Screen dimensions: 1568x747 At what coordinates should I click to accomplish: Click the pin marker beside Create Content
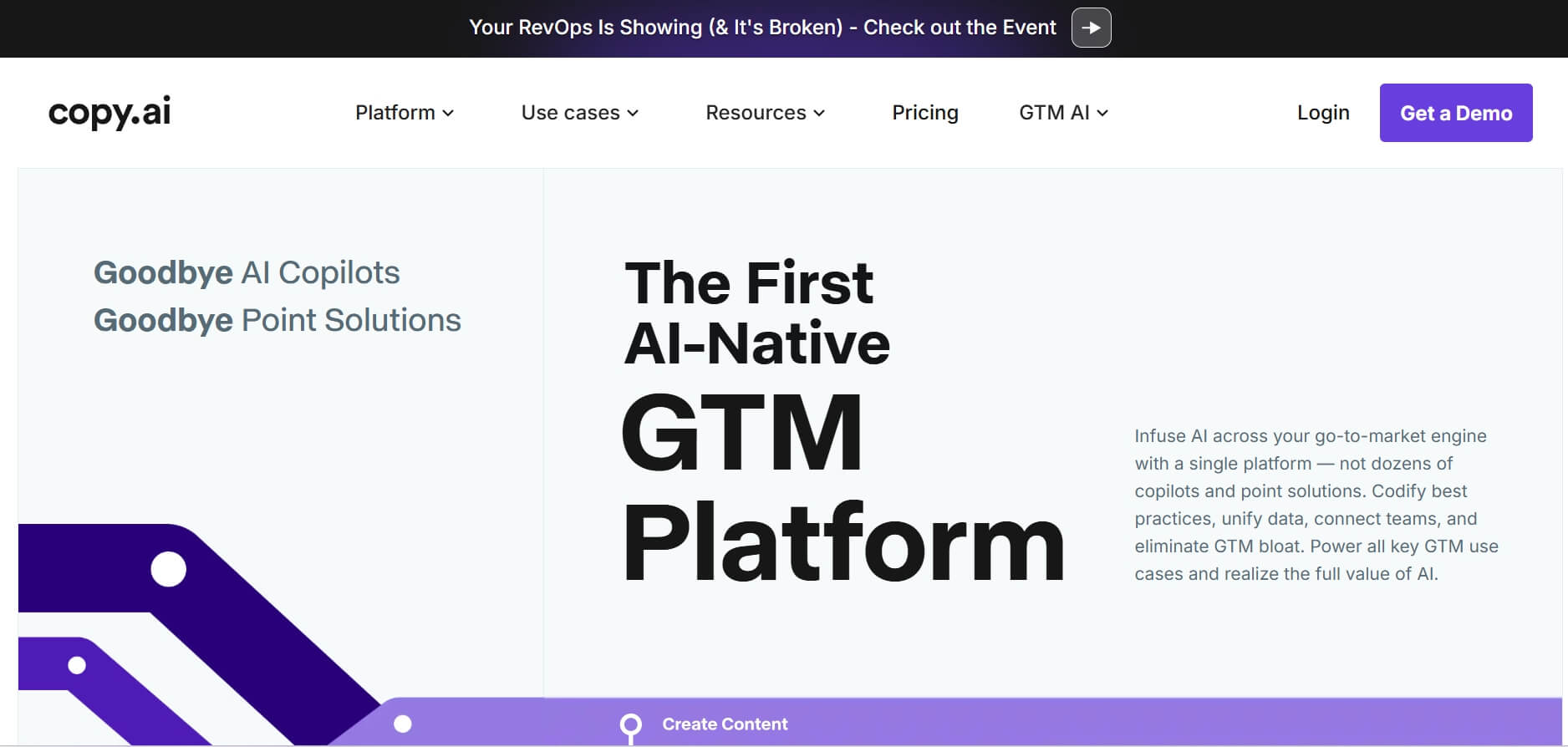pos(631,726)
